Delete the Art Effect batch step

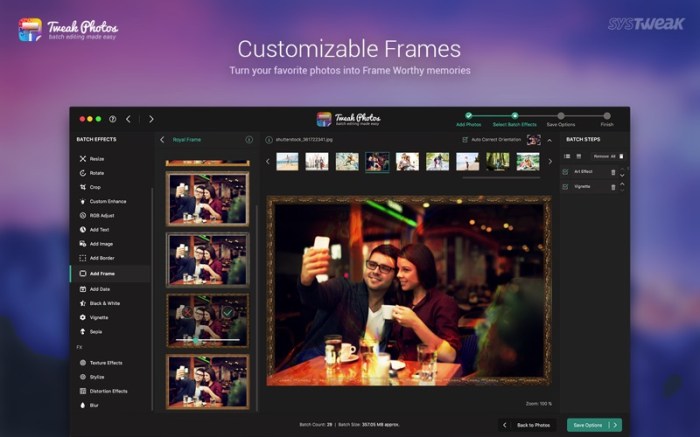(613, 172)
